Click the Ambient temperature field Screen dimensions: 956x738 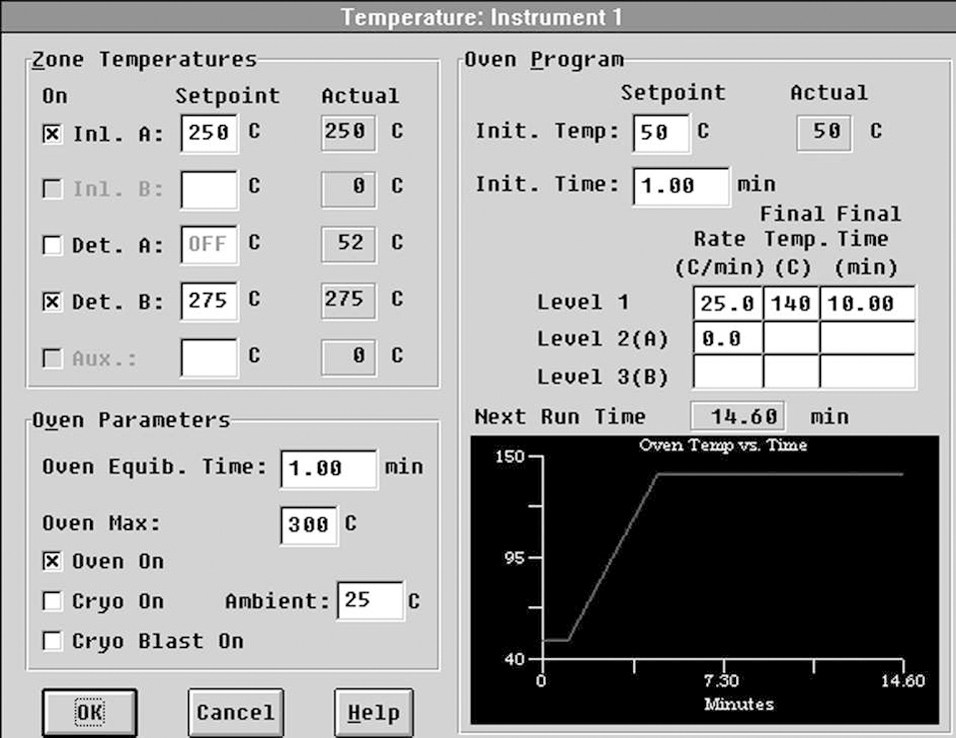coord(370,601)
